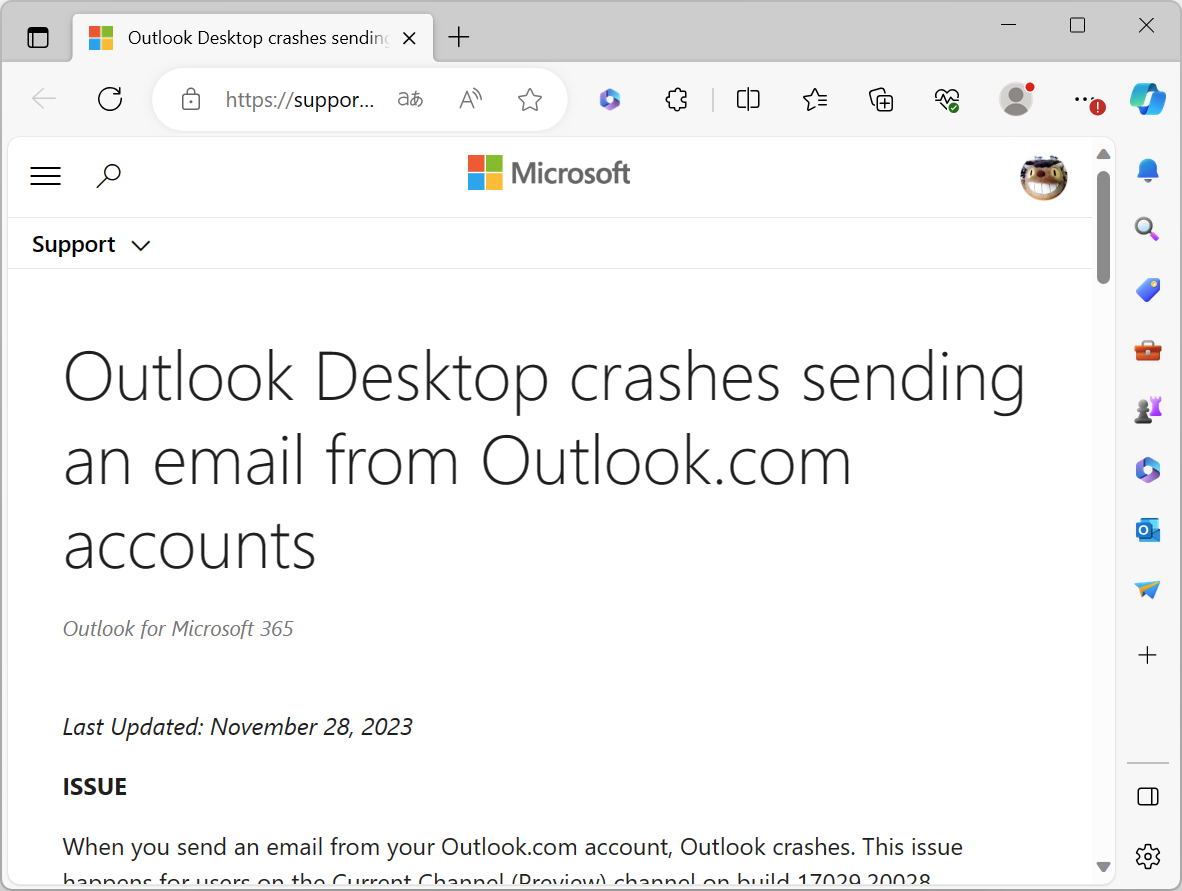Add this page to favorites
The image size is (1182, 891).
tap(530, 99)
